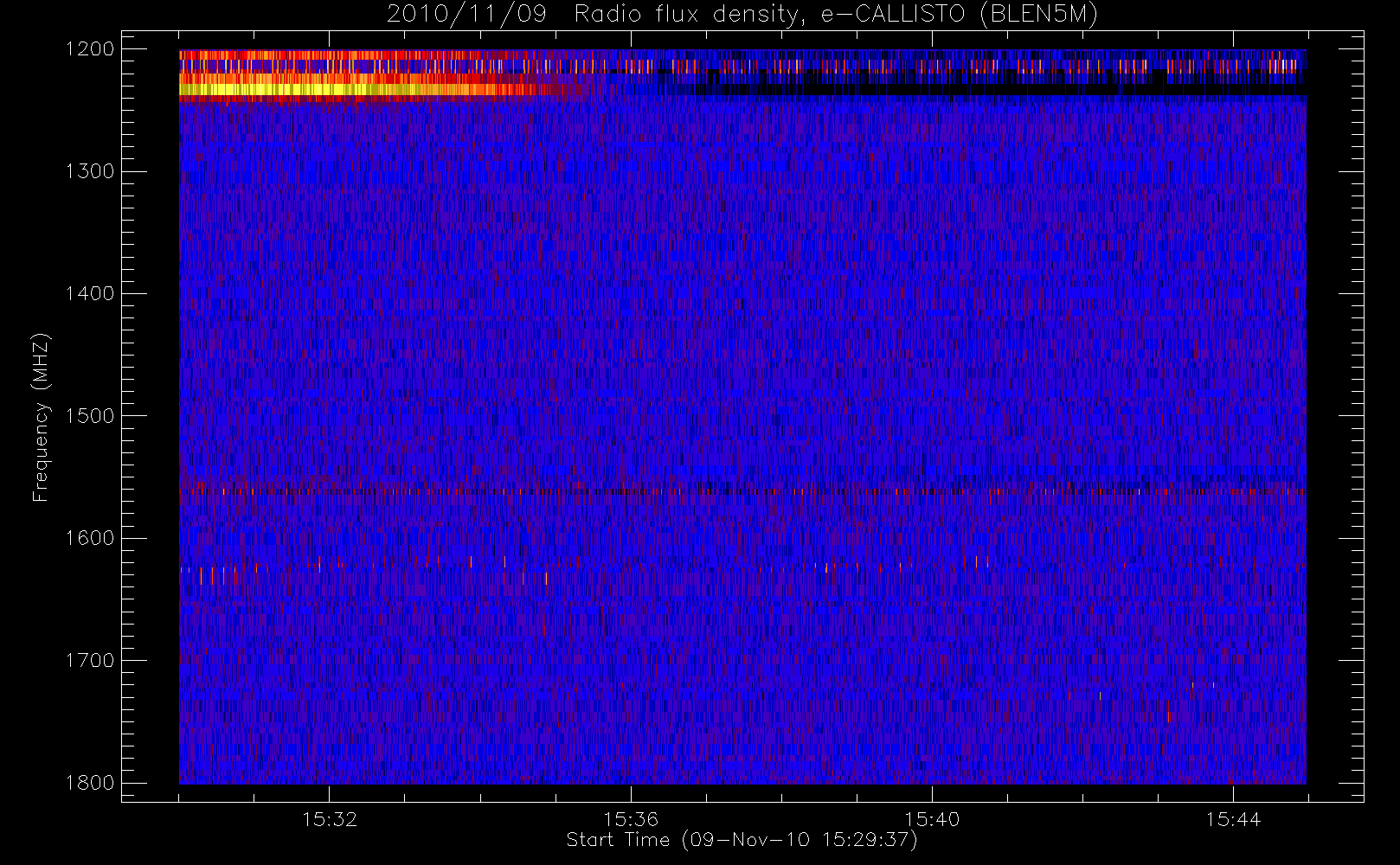Click the 1400 frequency tick label
Image resolution: width=1400 pixels, height=865 pixels.
pos(90,294)
